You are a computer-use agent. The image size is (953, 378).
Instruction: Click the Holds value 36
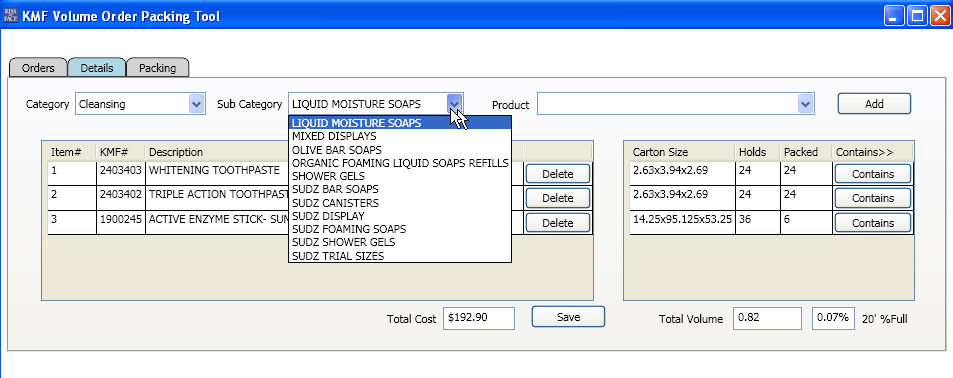coord(757,222)
